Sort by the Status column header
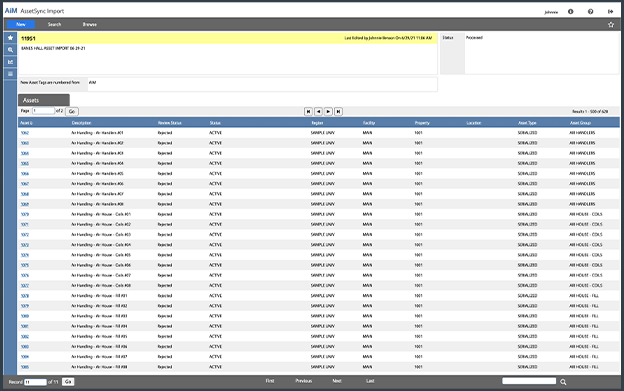This screenshot has height=391, width=624. (215, 123)
